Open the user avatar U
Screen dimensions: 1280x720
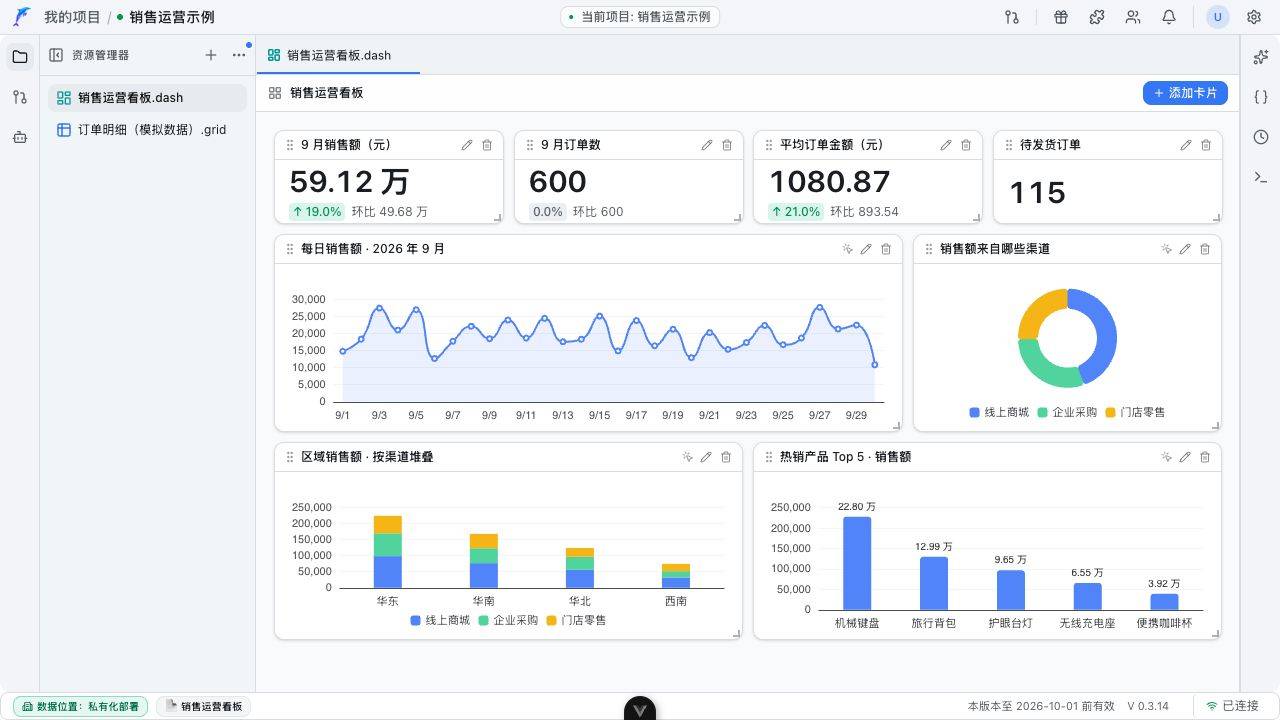coord(1217,17)
